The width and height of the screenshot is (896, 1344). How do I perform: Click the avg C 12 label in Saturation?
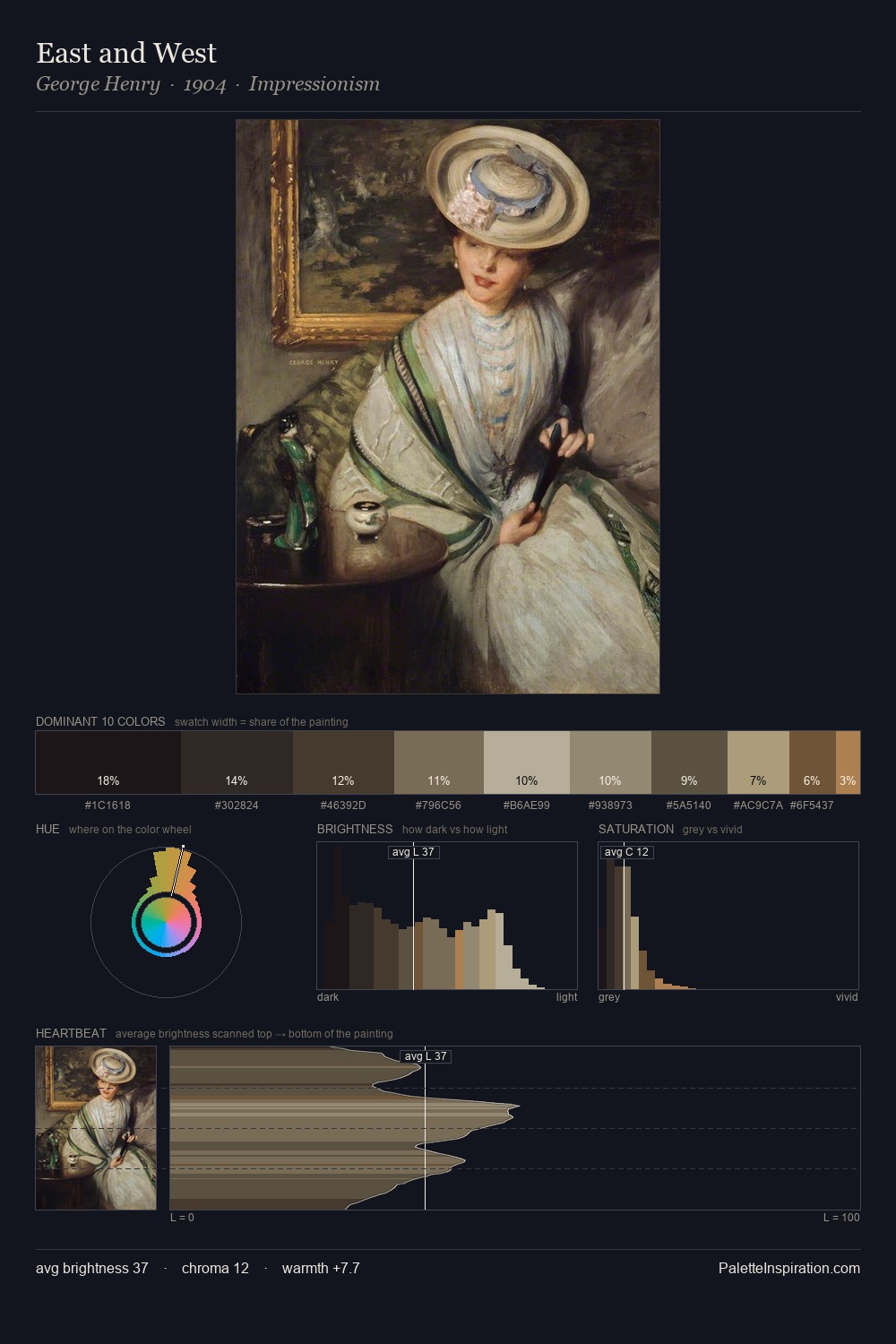click(x=626, y=852)
